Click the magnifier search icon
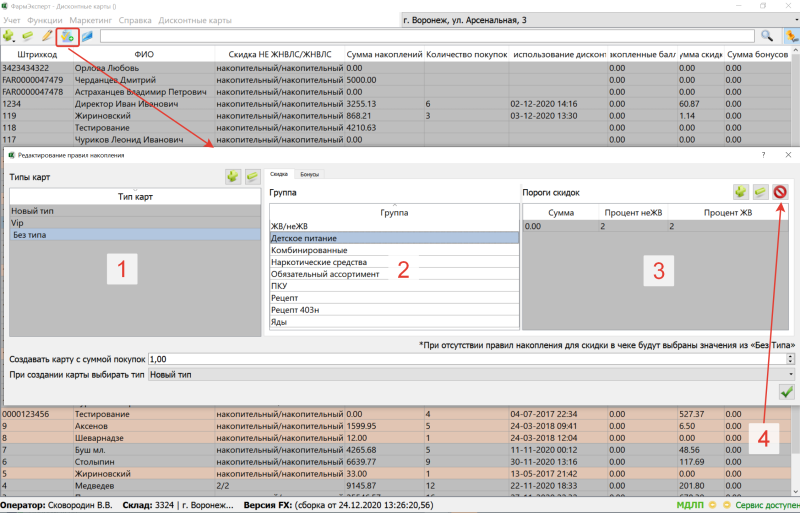 tap(767, 36)
